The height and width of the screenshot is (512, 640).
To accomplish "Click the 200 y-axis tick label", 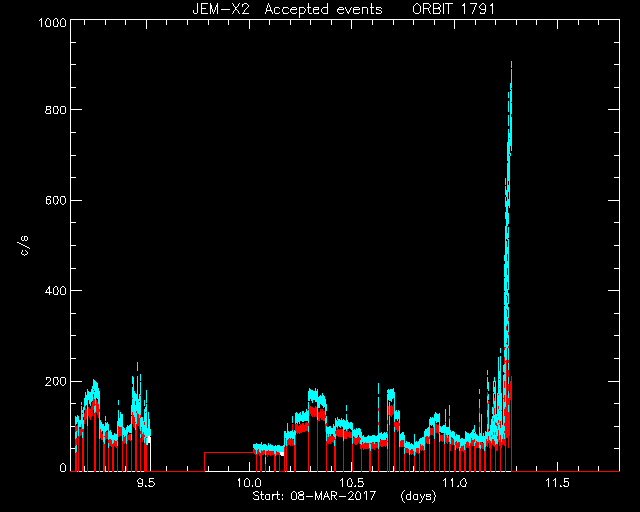I will pyautogui.click(x=56, y=381).
